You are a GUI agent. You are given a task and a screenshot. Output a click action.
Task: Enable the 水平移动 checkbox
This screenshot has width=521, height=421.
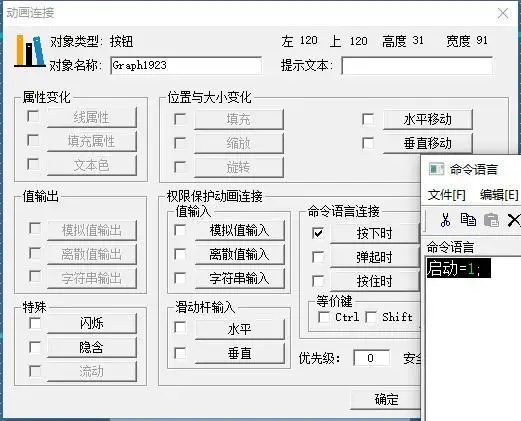pos(368,119)
